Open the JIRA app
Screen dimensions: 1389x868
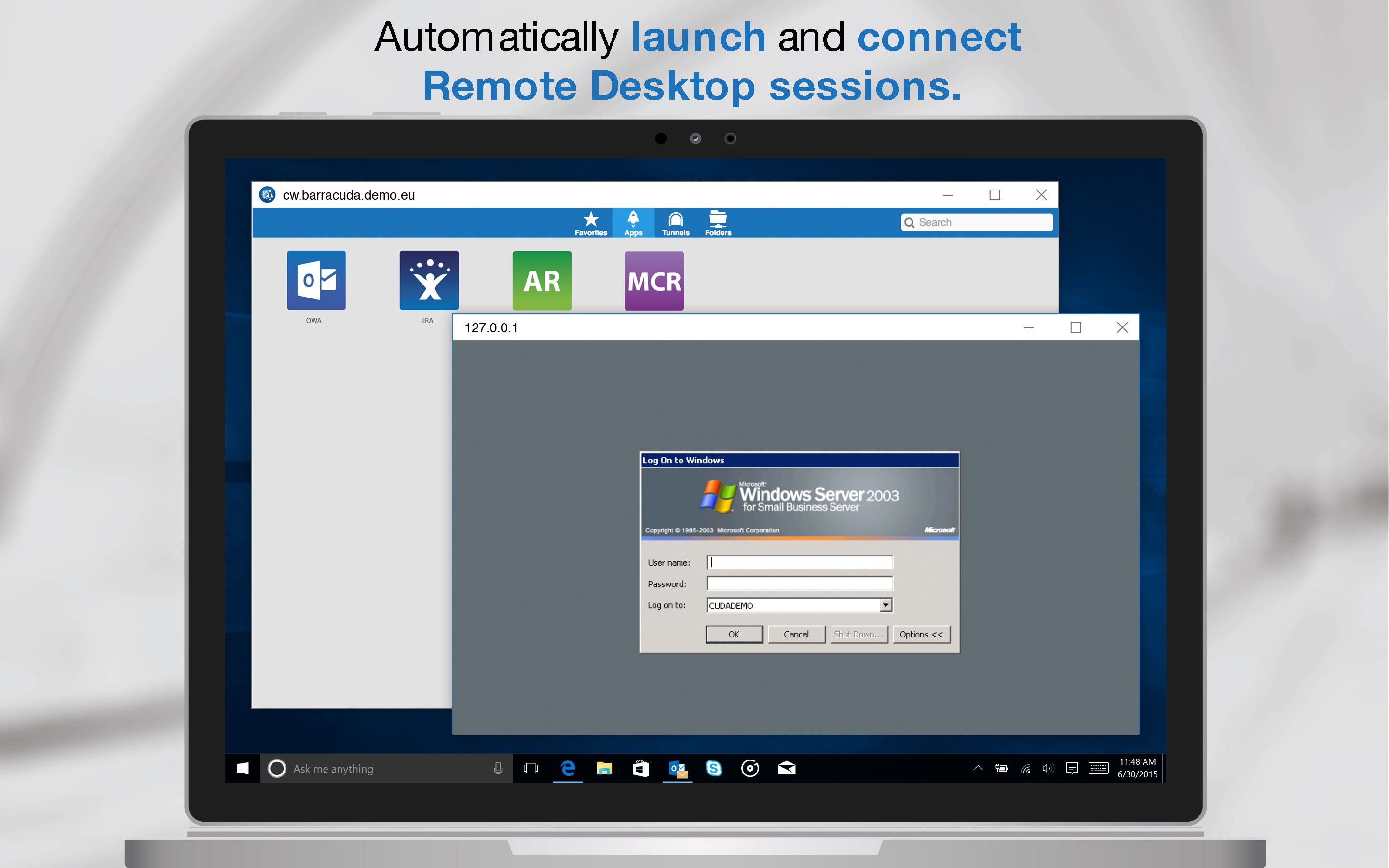pyautogui.click(x=429, y=281)
